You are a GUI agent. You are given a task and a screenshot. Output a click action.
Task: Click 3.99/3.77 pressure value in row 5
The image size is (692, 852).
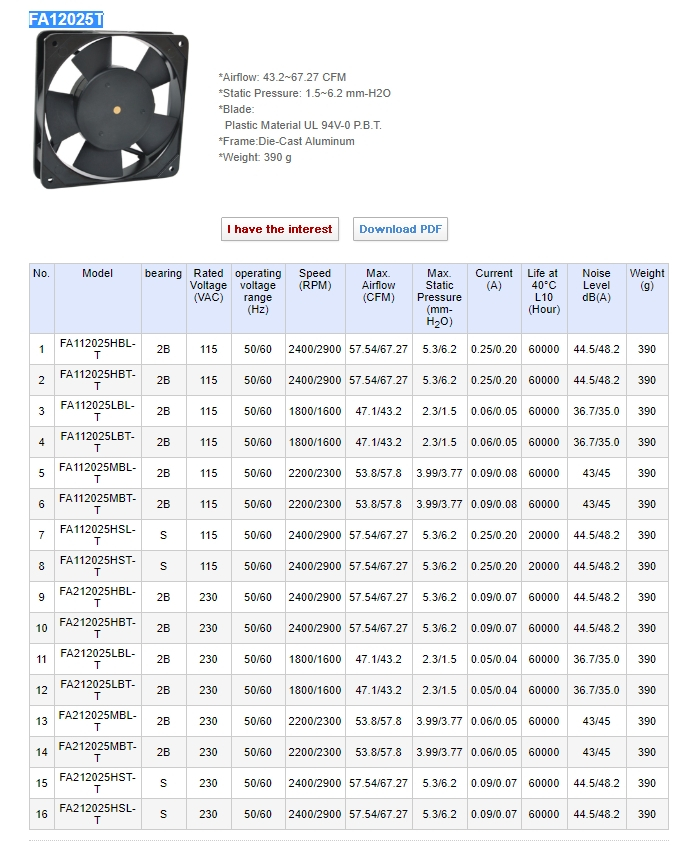(439, 473)
